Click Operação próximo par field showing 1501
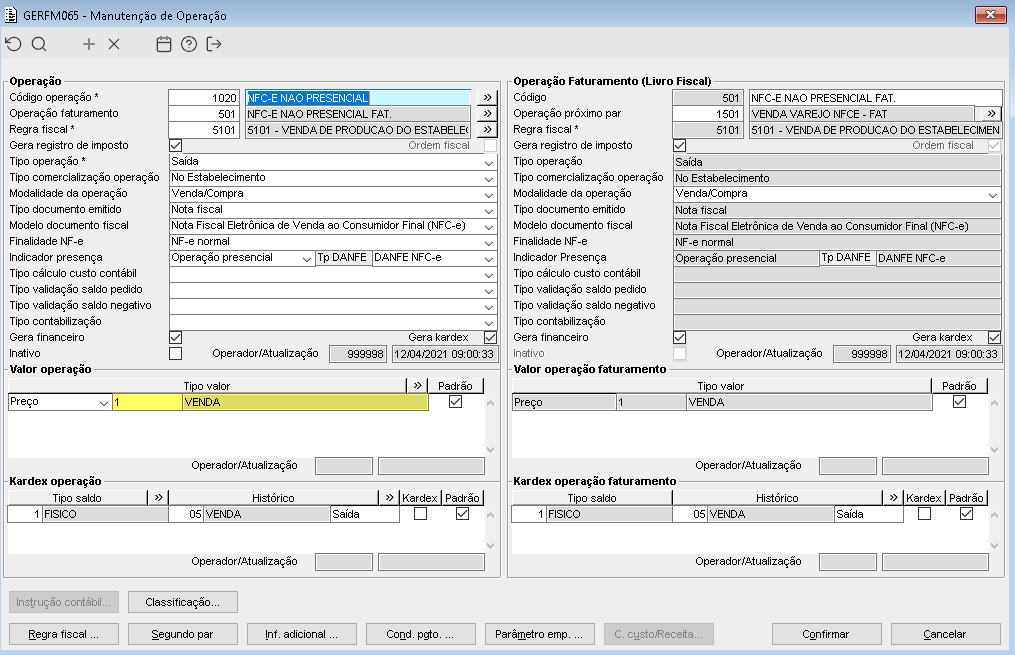Viewport: 1015px width, 655px height. tap(708, 114)
